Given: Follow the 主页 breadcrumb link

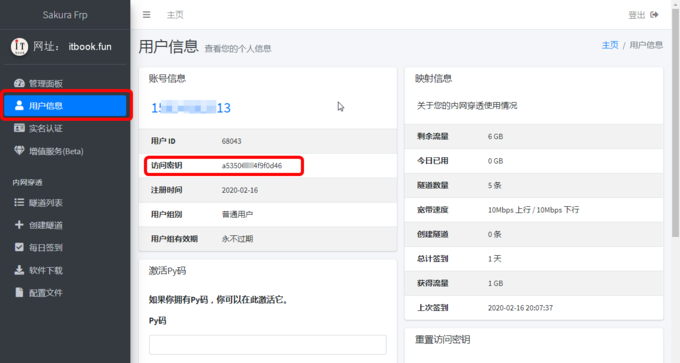Looking at the screenshot, I should pyautogui.click(x=610, y=45).
